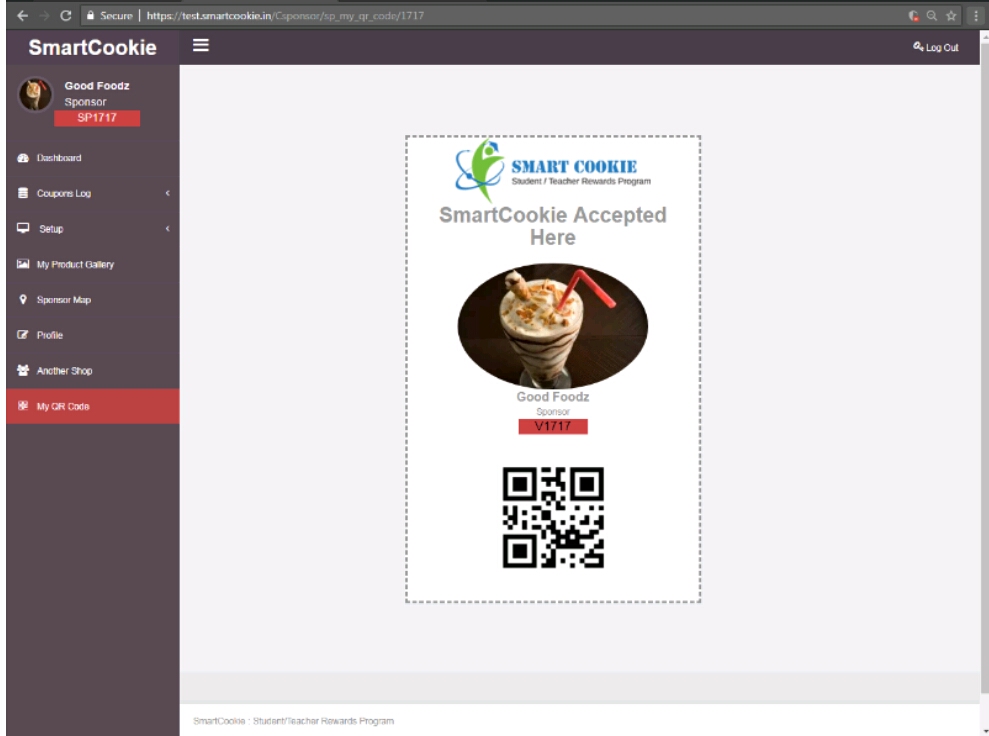This screenshot has height=736, width=989.
Task: Expand the Setup submenu arrow
Action: click(x=168, y=229)
